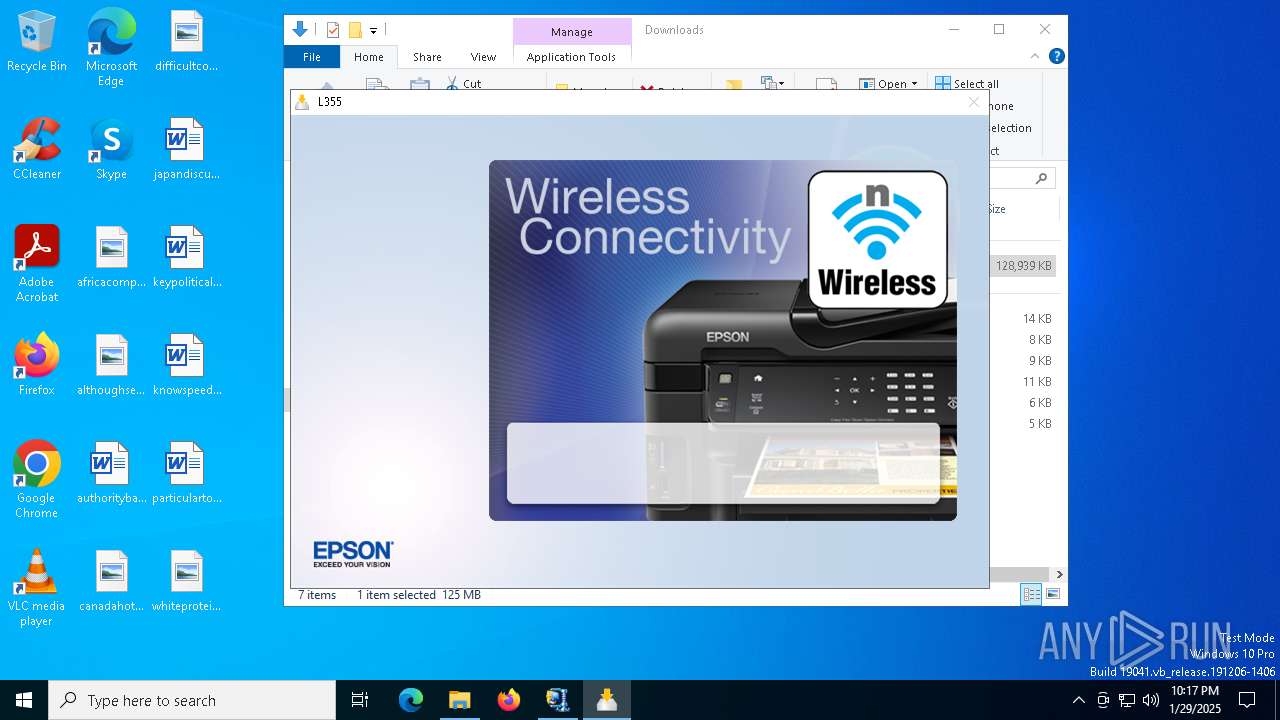Select the keypolitical... Word document
This screenshot has width=1280, height=720.
click(x=186, y=258)
